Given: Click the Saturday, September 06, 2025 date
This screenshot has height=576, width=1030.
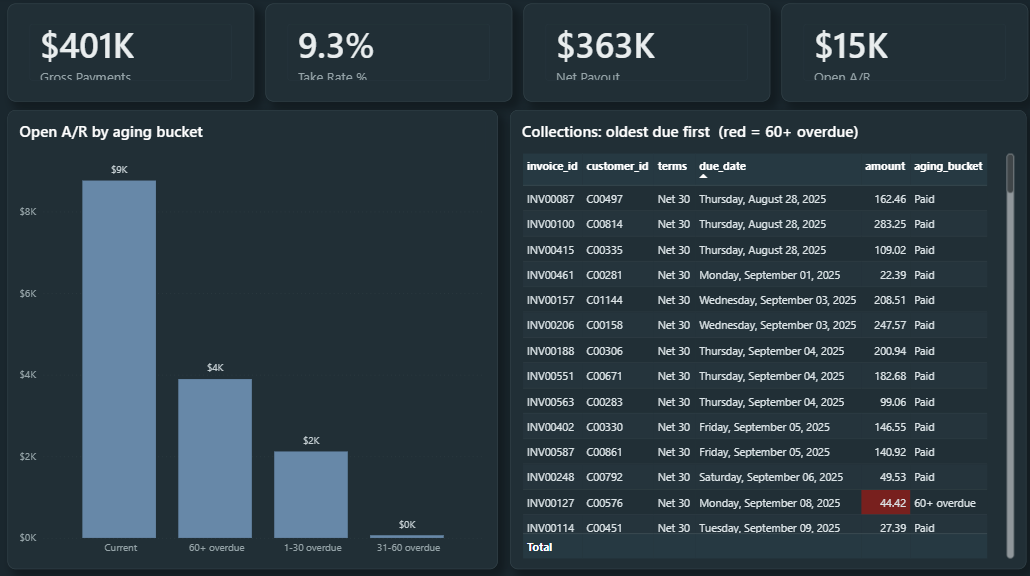Looking at the screenshot, I should (x=771, y=477).
